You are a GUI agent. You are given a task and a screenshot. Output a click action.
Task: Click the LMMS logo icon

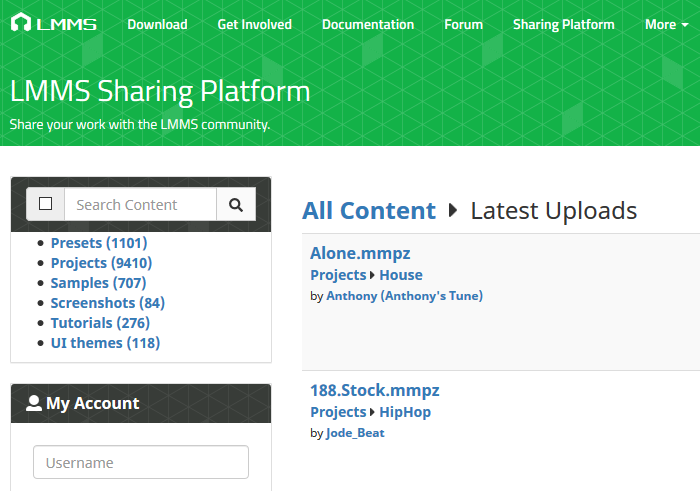21,24
